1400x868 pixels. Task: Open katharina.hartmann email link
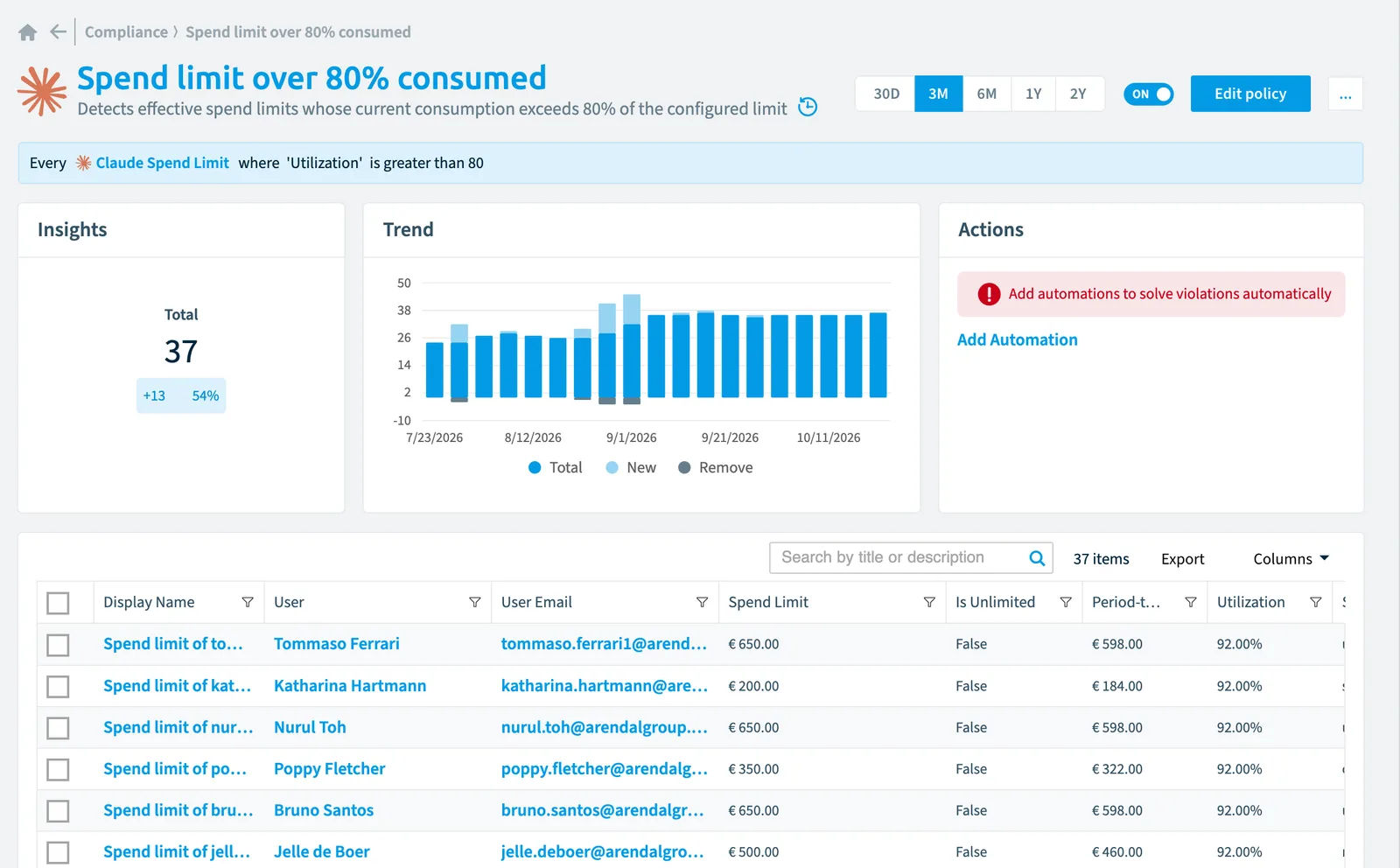(605, 686)
